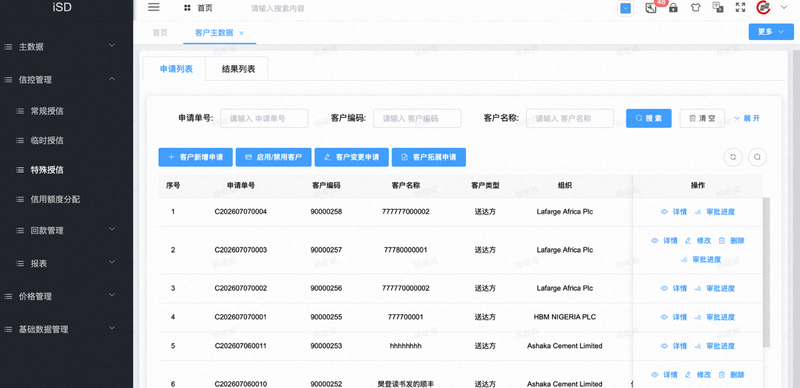Click the 申请单号 cell C202607070004
This screenshot has width=800, height=388.
coord(240,211)
